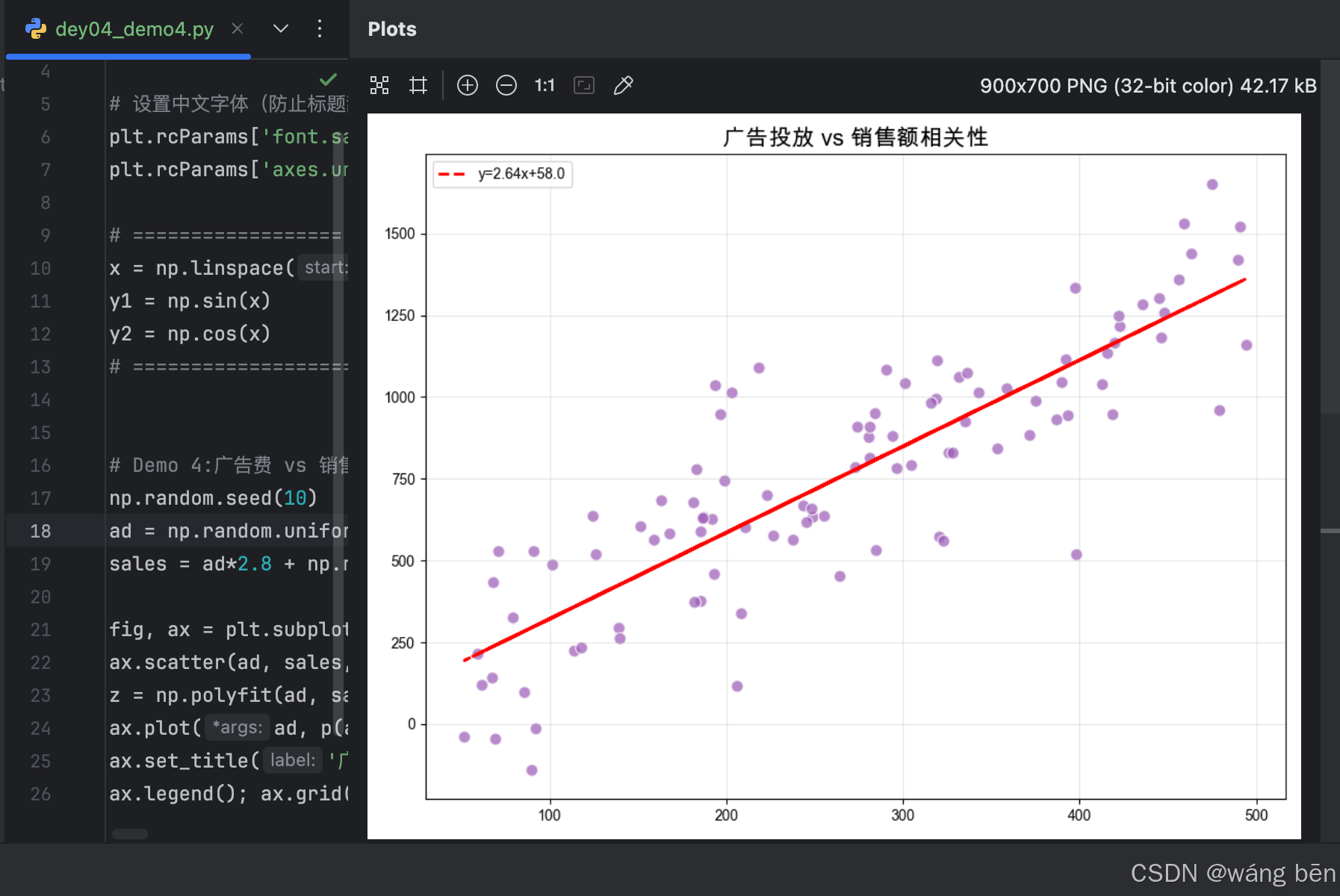Open the editor tabs dropdown chevron

pyautogui.click(x=281, y=28)
